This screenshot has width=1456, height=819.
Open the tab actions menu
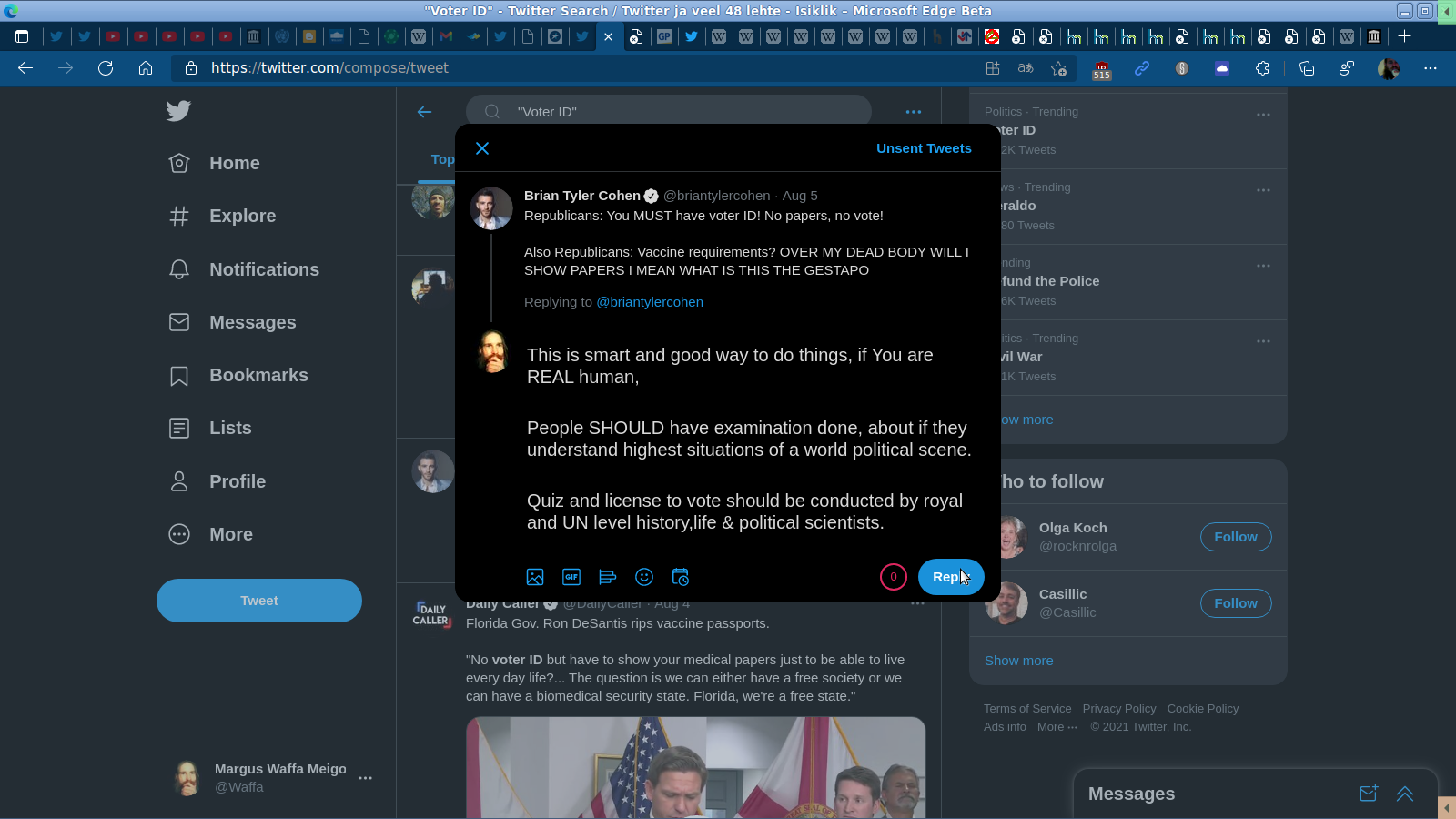coord(22,36)
